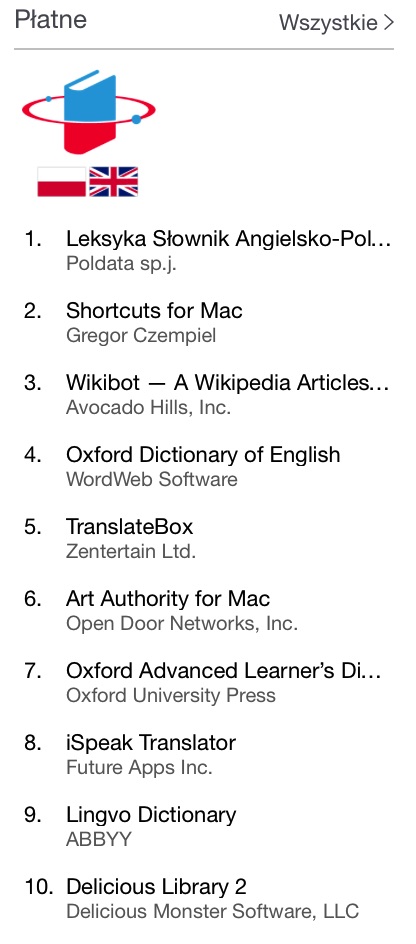The image size is (416, 944).
Task: Click developer name Poldata sp.j.
Action: pyautogui.click(x=121, y=264)
